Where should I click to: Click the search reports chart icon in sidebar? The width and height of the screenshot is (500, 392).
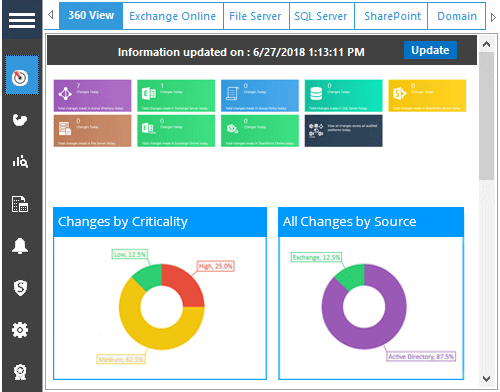[20, 162]
